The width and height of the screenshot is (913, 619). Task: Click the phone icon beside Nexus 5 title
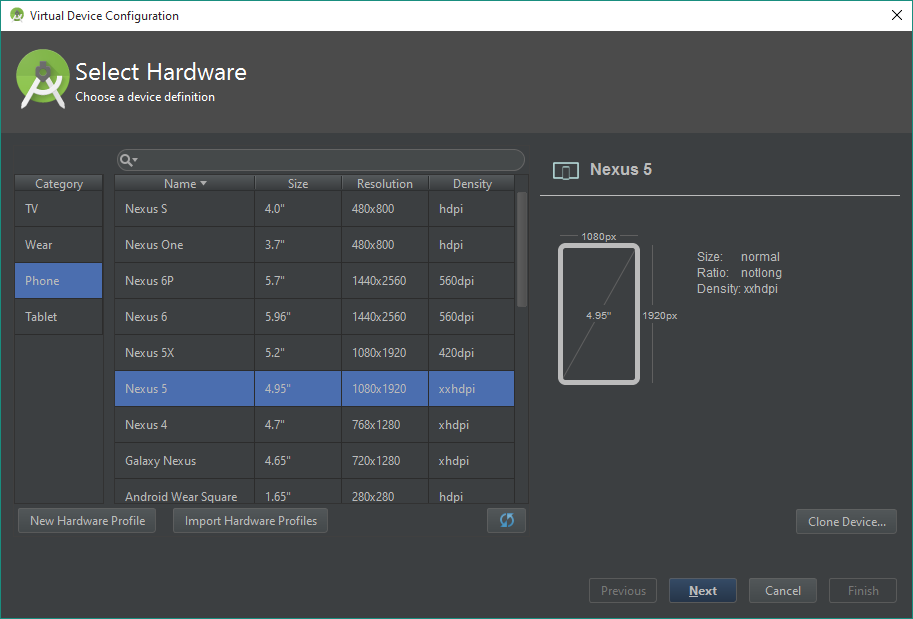(566, 171)
